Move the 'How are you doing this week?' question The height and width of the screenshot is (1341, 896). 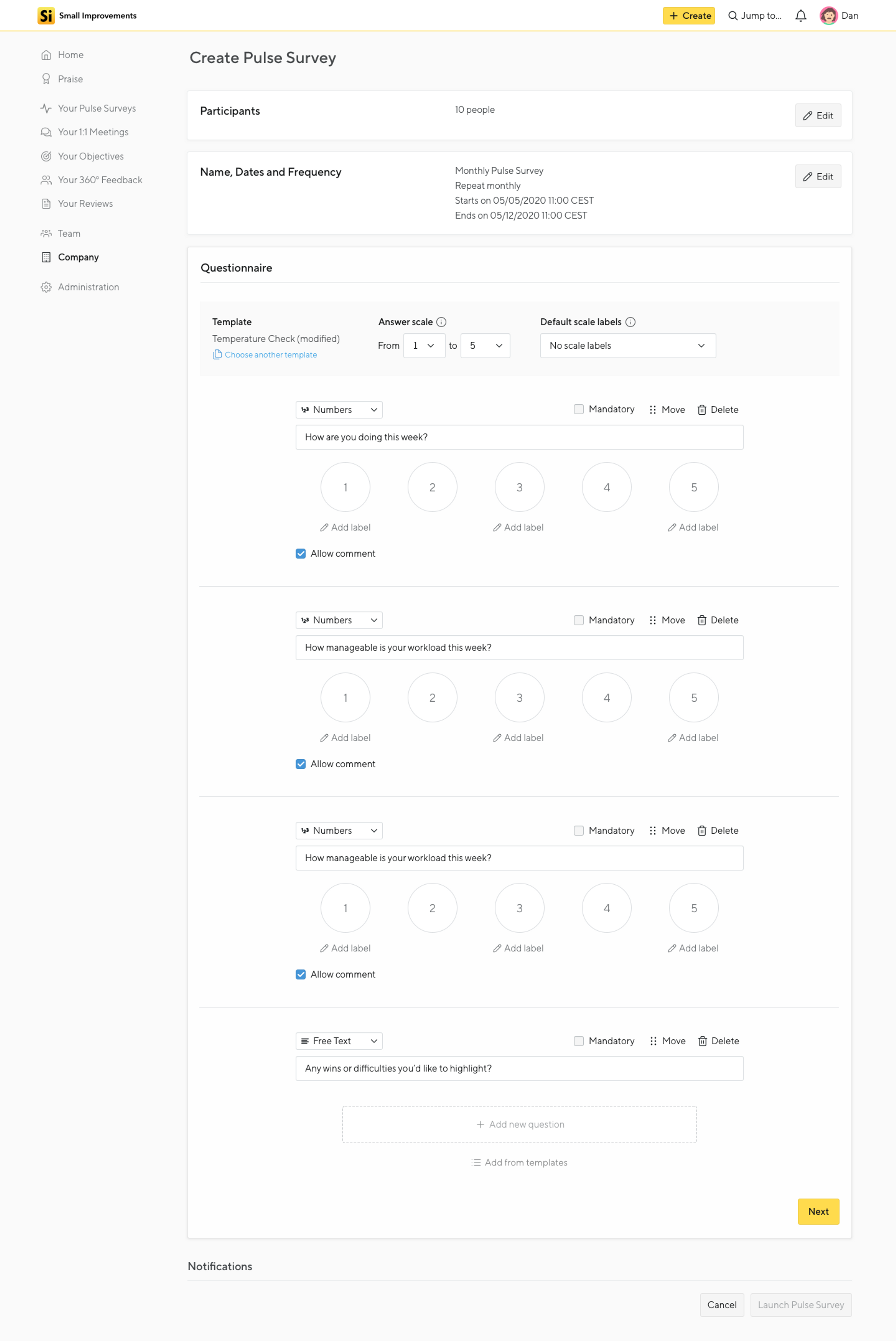click(667, 410)
